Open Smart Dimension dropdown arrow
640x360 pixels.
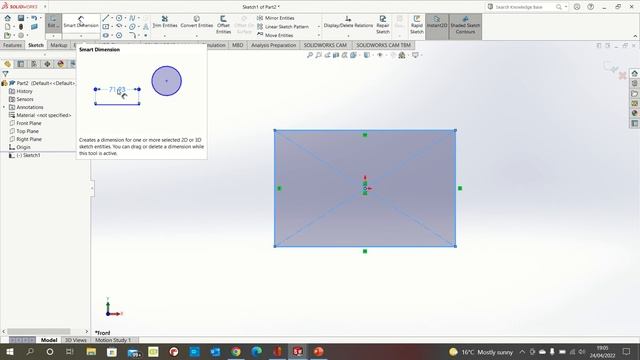click(x=81, y=36)
